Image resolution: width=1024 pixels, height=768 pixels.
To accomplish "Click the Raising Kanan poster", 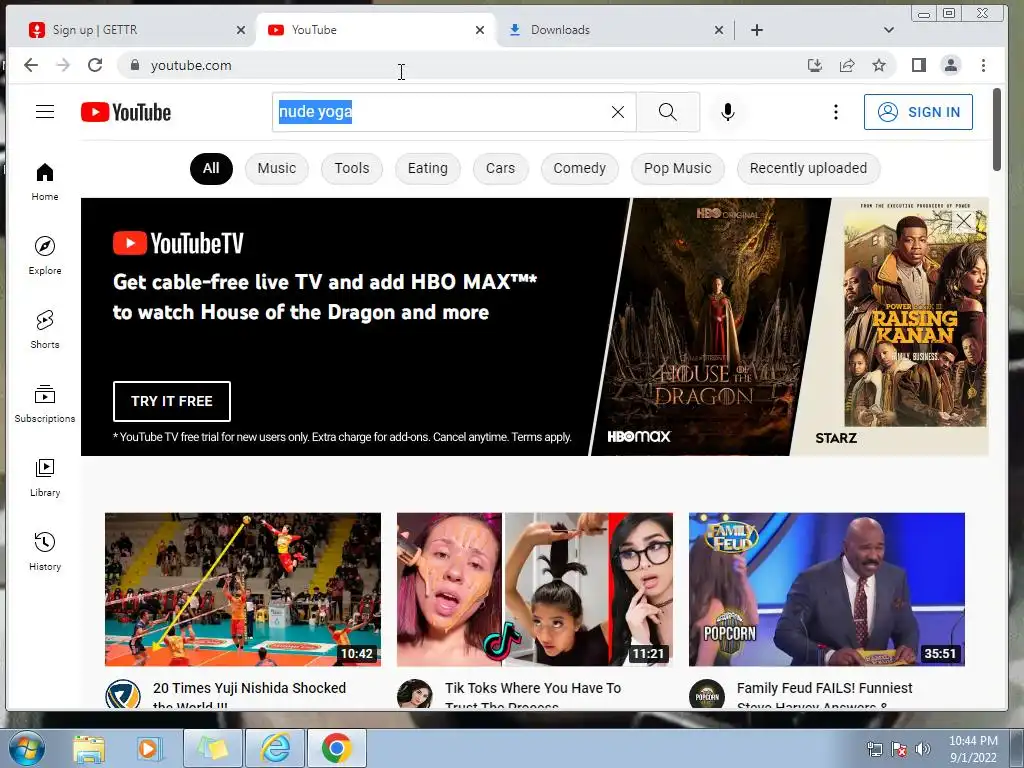I will pos(914,320).
